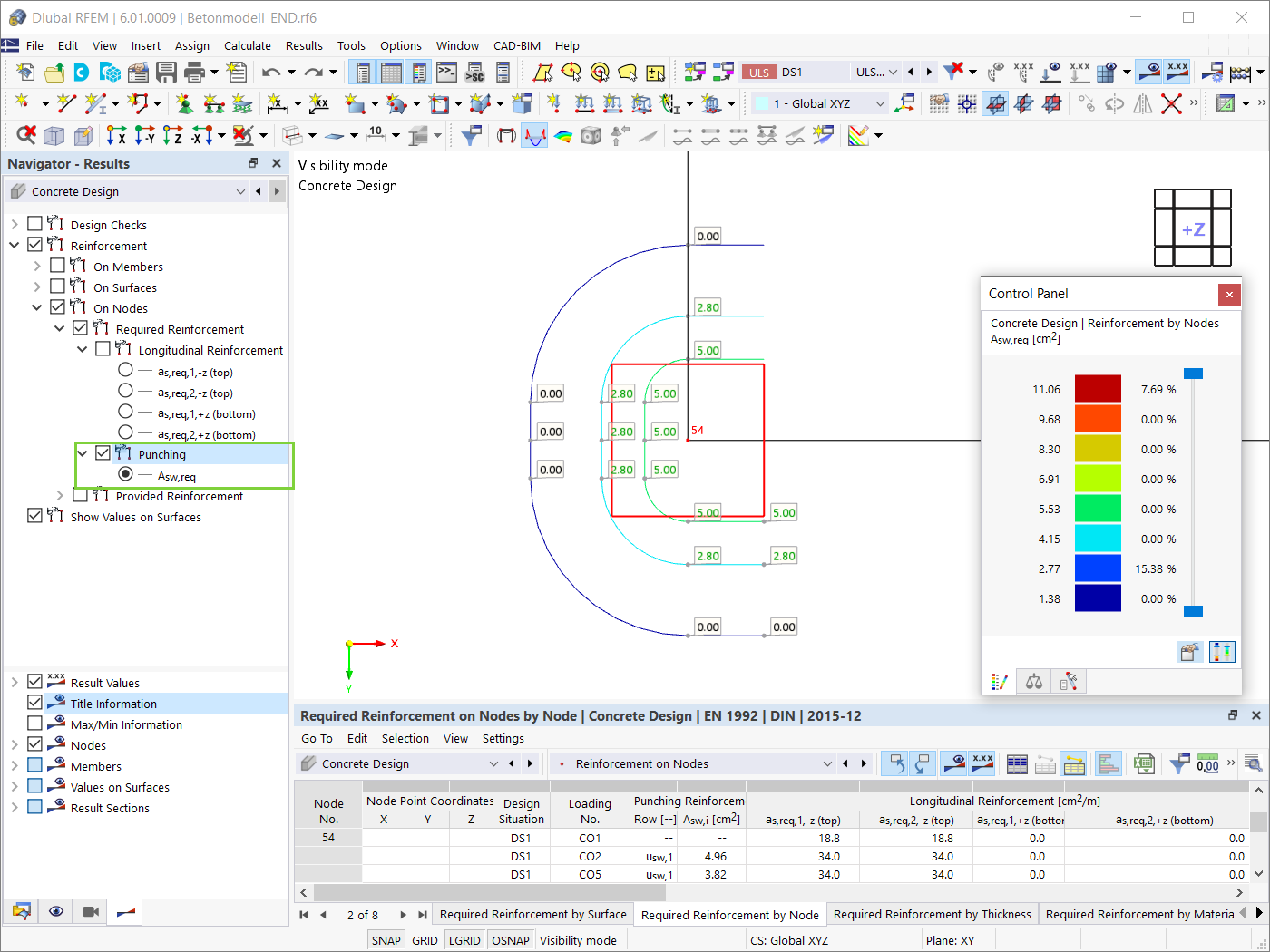
Task: Close the Control Panel with the red X
Action: (1229, 294)
